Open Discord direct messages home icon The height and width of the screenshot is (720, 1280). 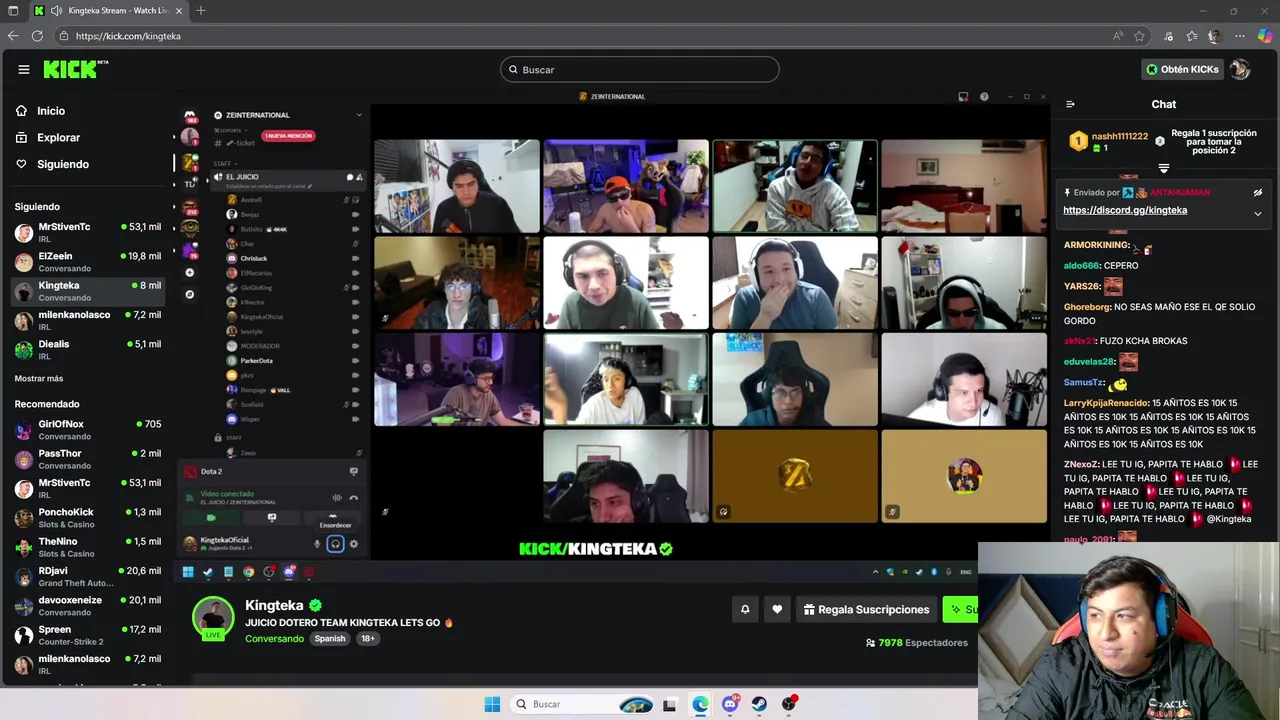click(x=190, y=116)
